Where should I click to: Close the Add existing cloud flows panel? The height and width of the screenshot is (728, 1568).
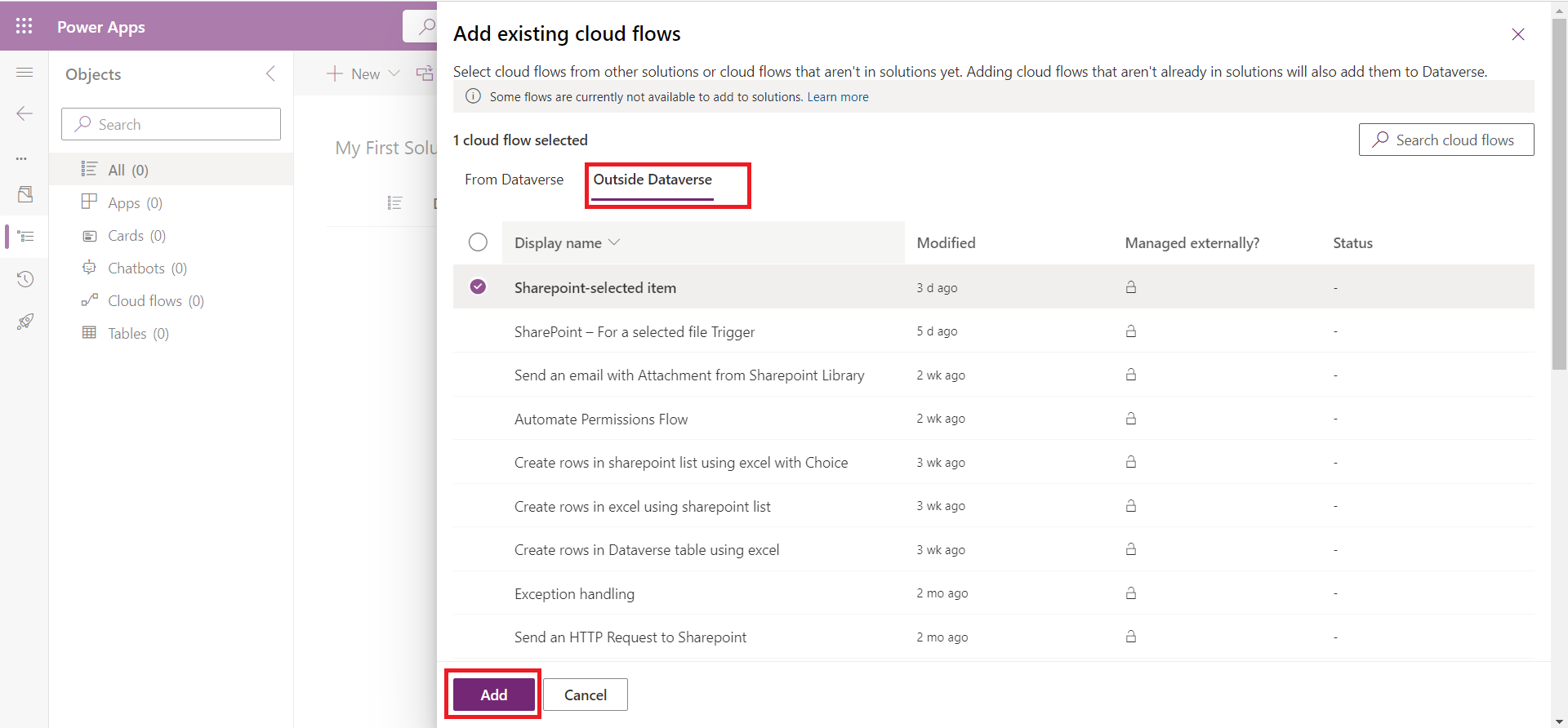coord(1517,34)
